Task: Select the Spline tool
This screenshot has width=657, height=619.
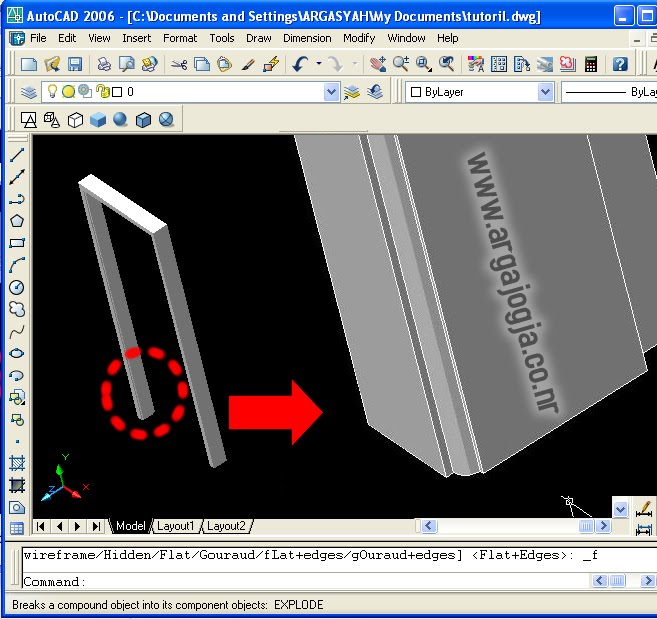Action: pyautogui.click(x=17, y=331)
